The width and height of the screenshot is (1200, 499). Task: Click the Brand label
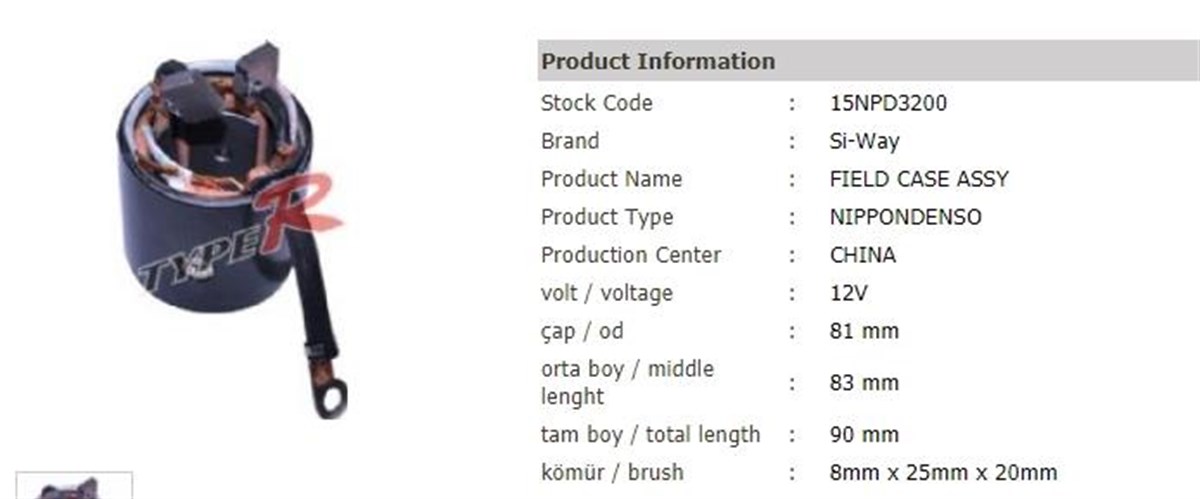tap(570, 141)
